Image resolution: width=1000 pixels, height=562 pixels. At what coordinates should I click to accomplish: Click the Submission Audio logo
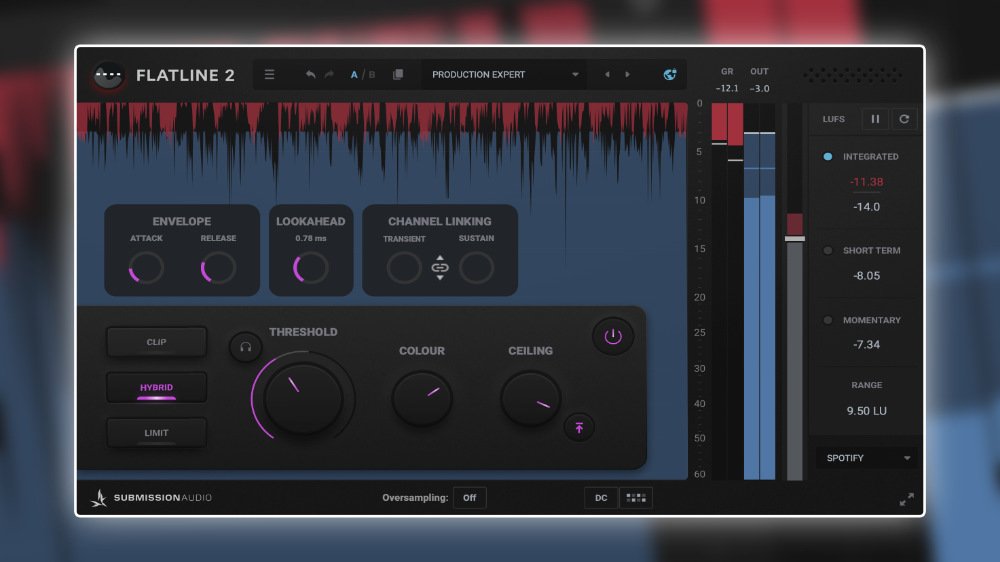point(152,498)
